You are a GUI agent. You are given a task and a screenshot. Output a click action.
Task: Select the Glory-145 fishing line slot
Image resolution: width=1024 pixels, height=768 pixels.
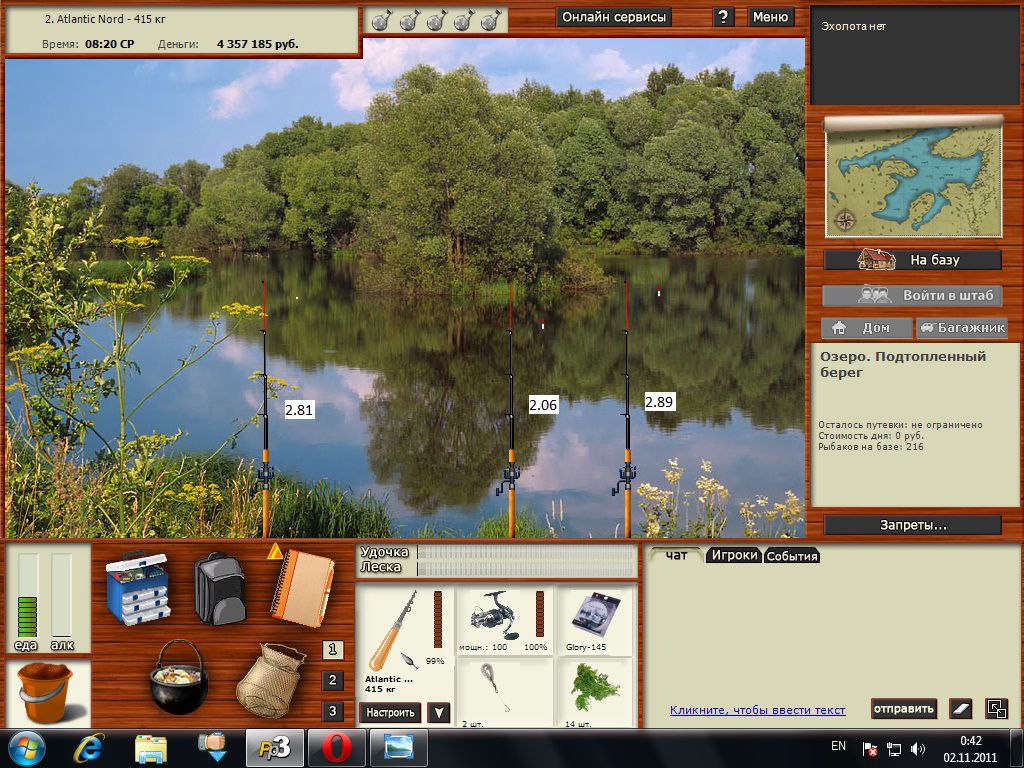click(594, 620)
